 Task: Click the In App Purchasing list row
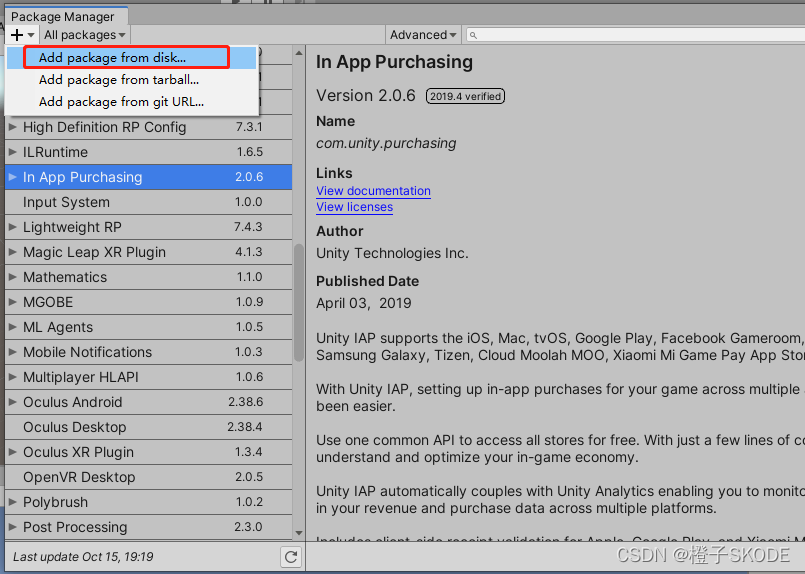tap(148, 177)
